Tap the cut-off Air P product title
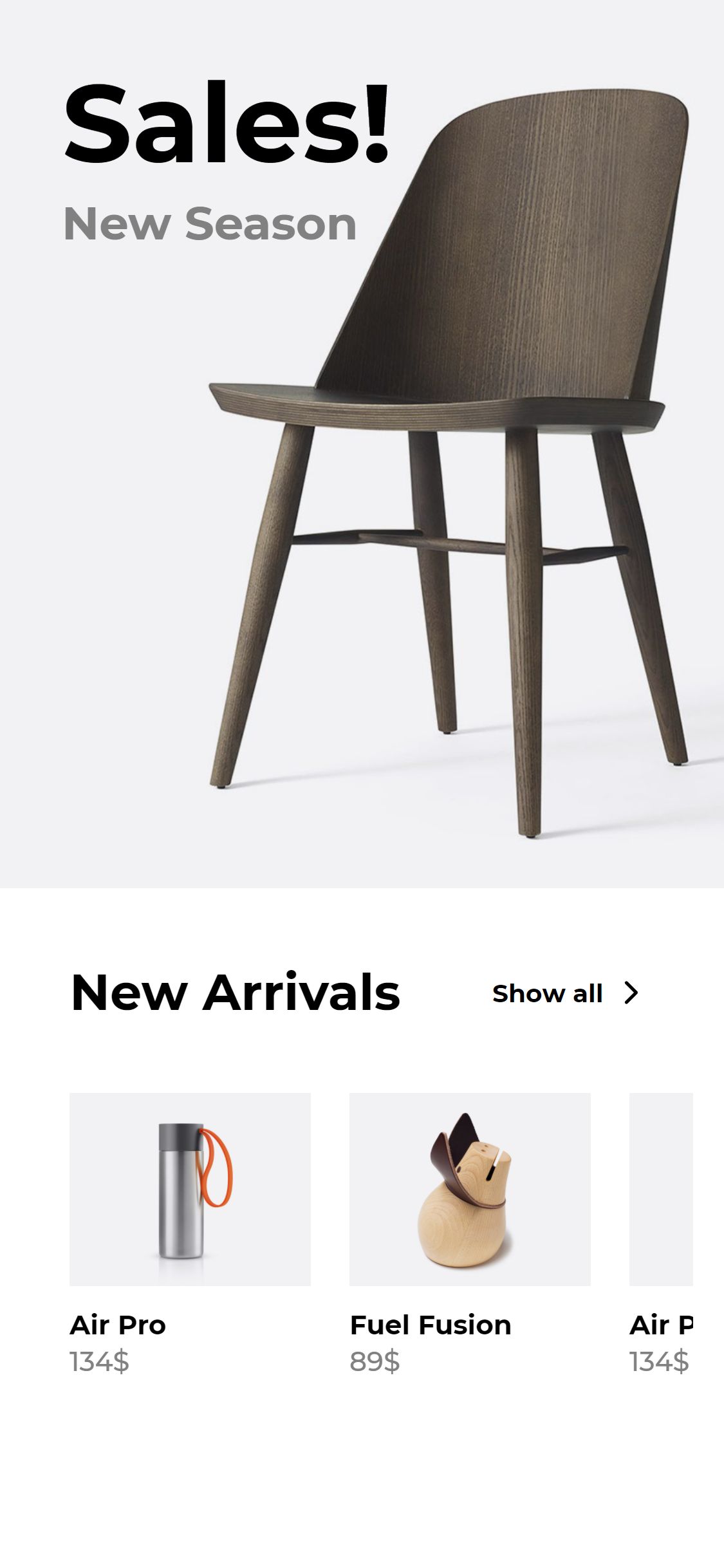 pyautogui.click(x=661, y=1325)
